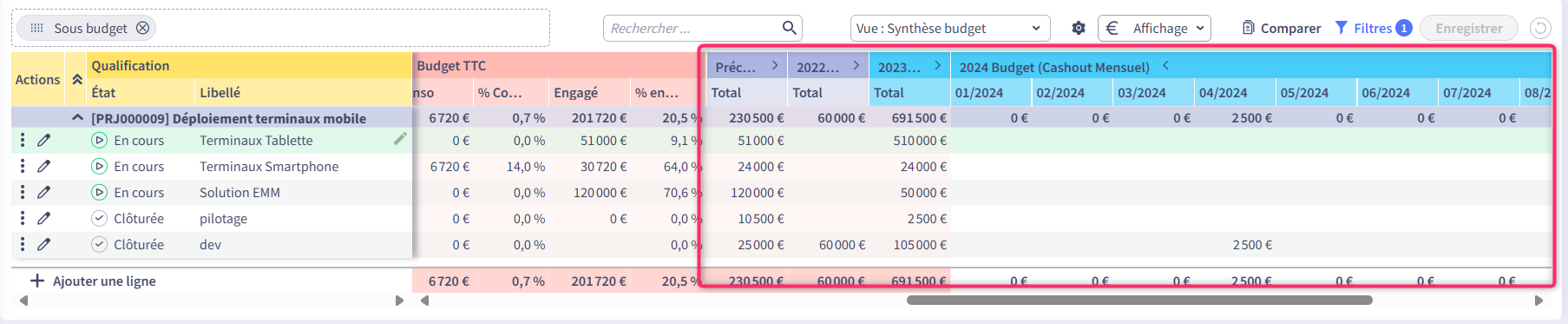The width and height of the screenshot is (1568, 324).
Task: Click the search magnifier icon
Action: click(789, 28)
